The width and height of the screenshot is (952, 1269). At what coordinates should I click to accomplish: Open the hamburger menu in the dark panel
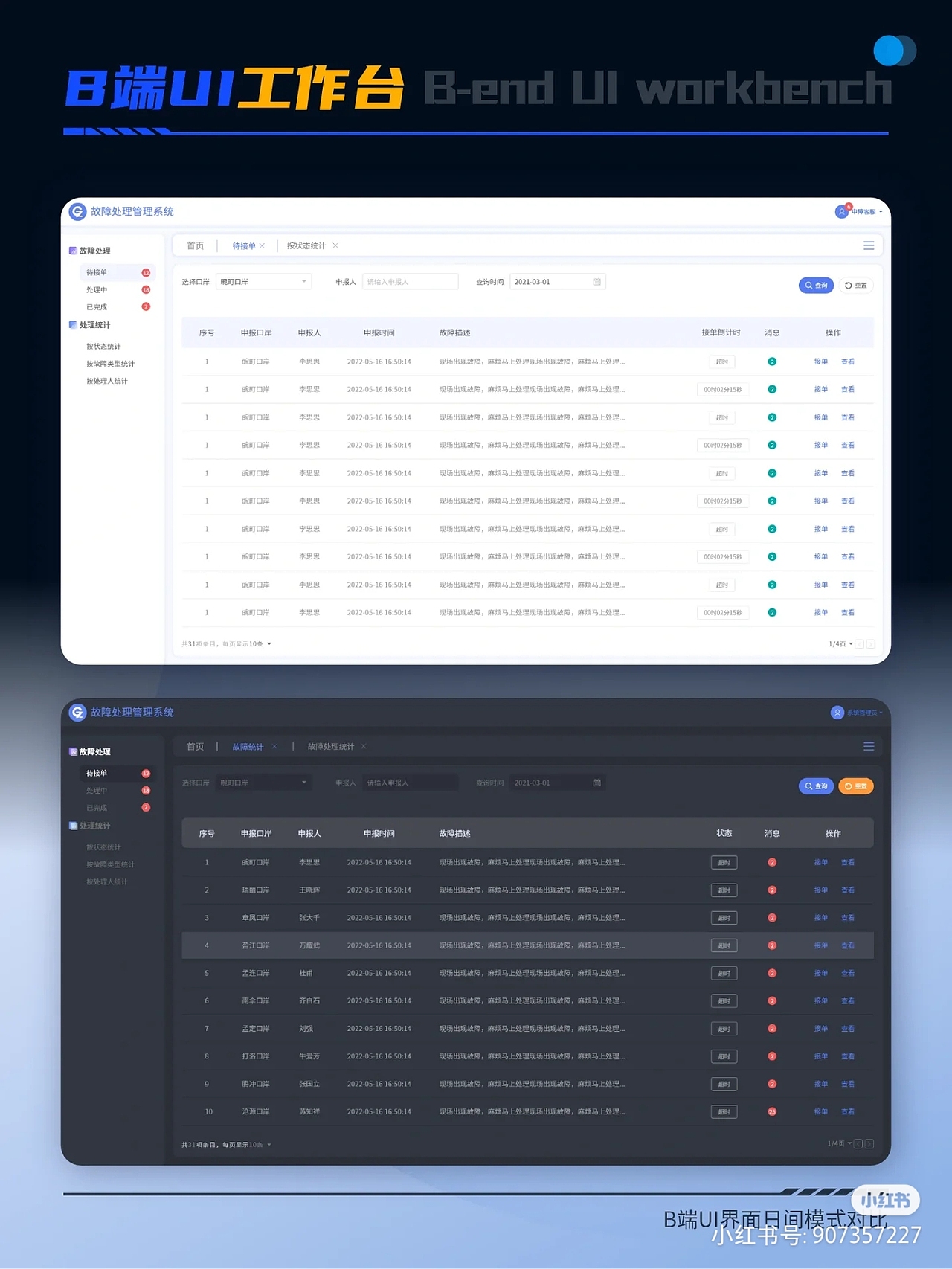869,746
